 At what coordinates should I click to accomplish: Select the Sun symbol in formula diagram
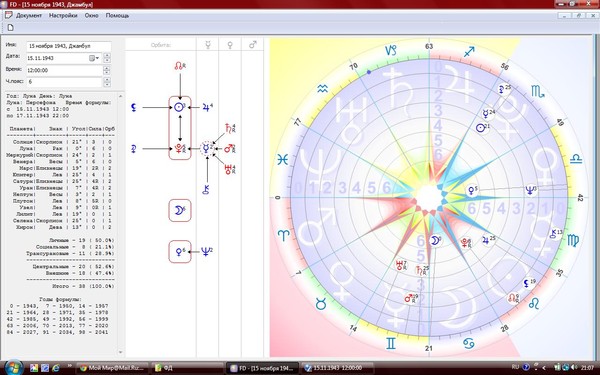[x=179, y=107]
